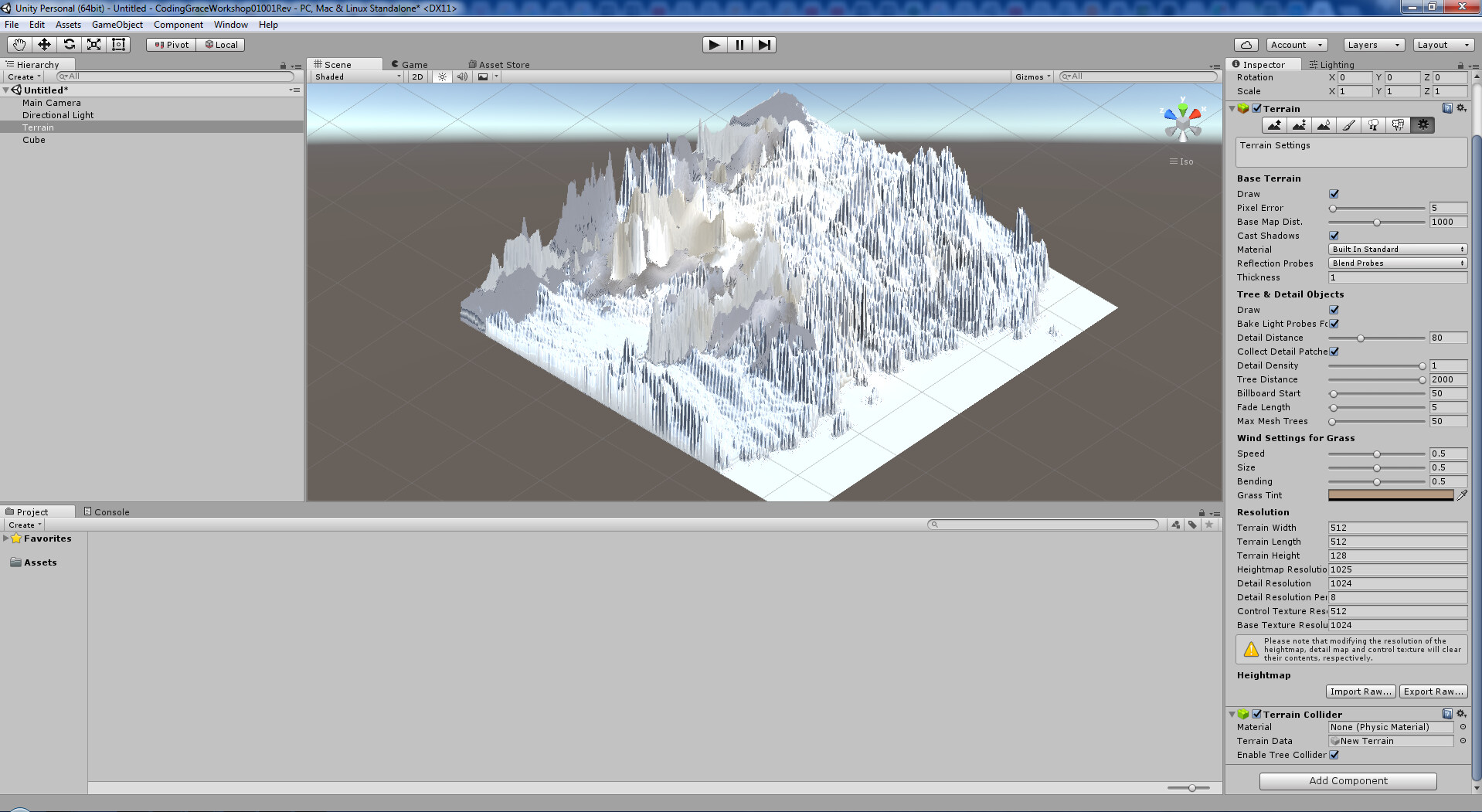This screenshot has width=1482, height=812.
Task: Open the GameObject menu
Action: 117,24
